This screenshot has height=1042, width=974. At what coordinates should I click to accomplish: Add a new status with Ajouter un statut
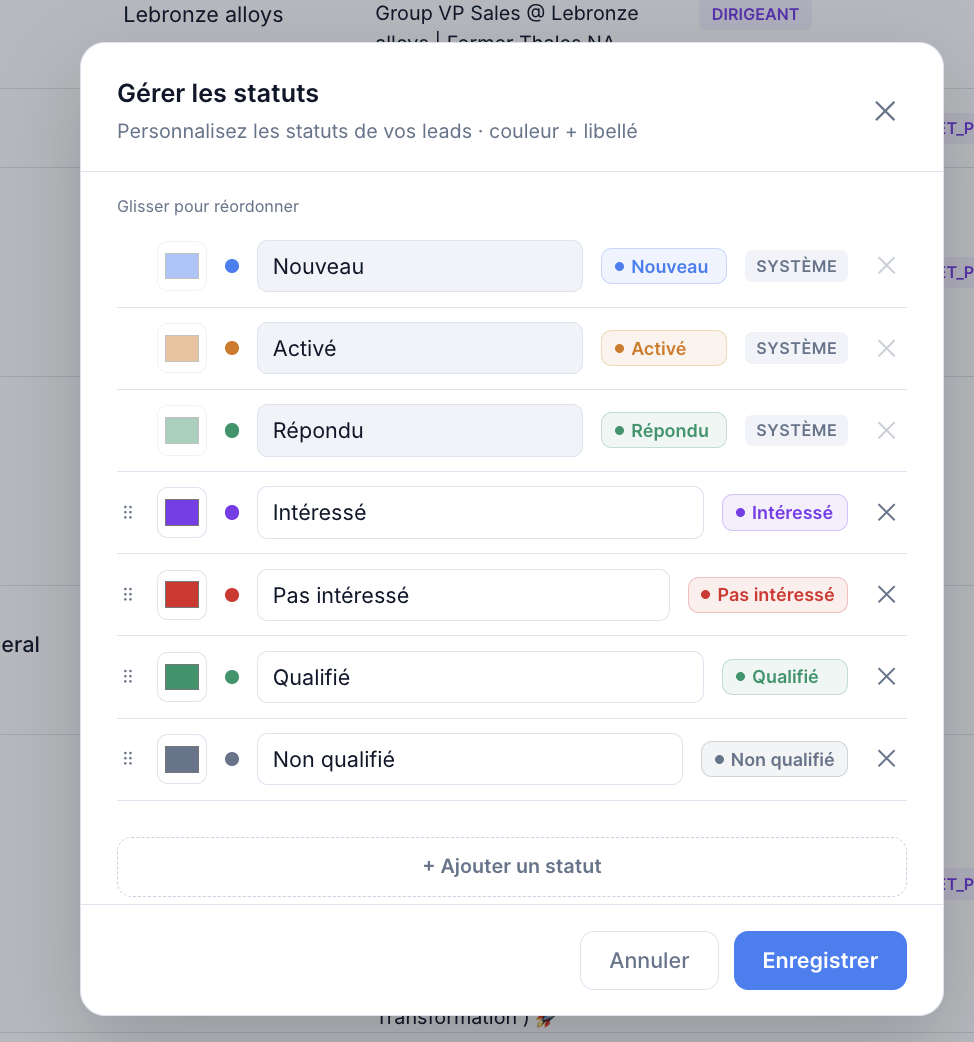coord(512,867)
